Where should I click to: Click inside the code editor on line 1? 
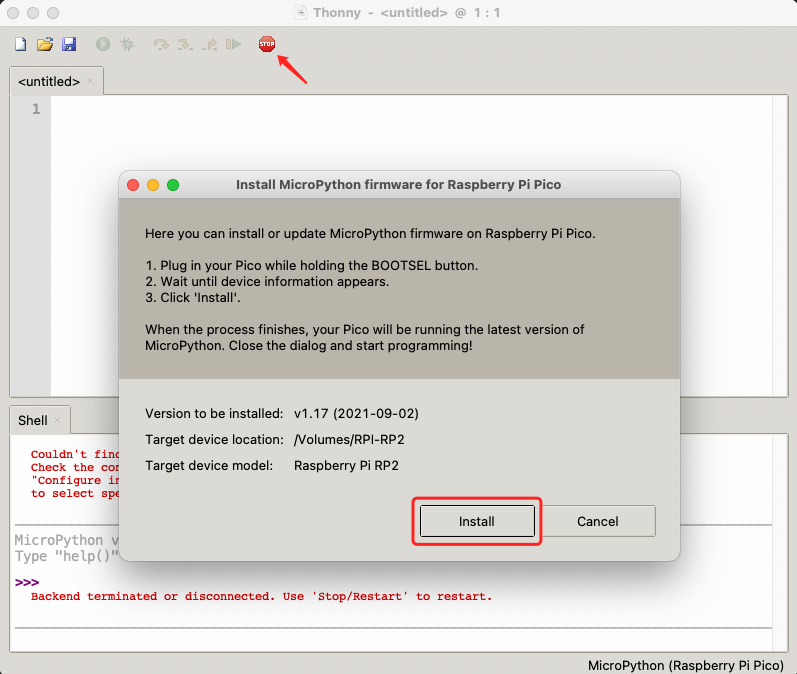click(x=412, y=109)
